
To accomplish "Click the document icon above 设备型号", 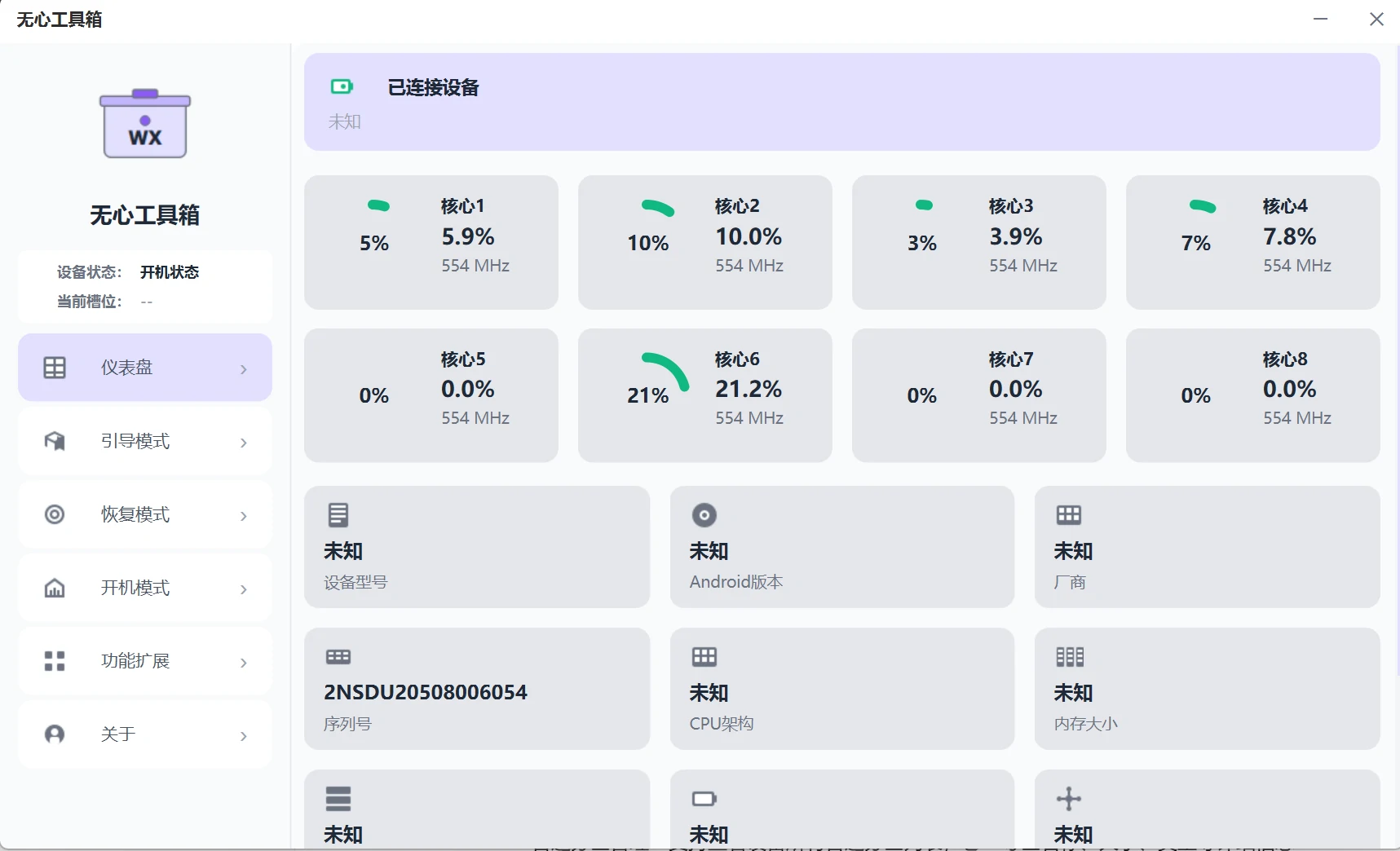I will 338,515.
